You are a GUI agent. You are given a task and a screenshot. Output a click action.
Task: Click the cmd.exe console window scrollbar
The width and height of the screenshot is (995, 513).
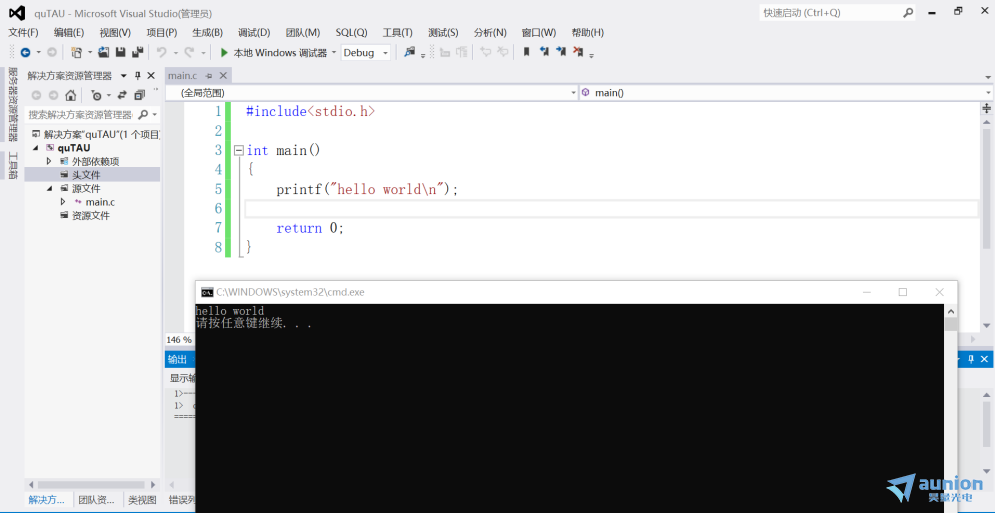[951, 408]
